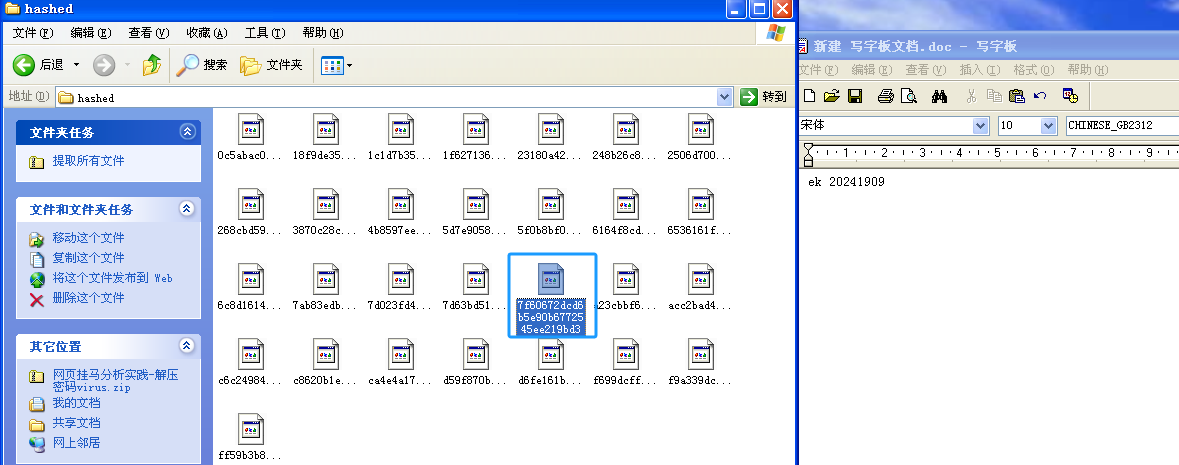The width and height of the screenshot is (1179, 465).
Task: Select the file 1c1d7b35...
Action: pyautogui.click(x=400, y=138)
